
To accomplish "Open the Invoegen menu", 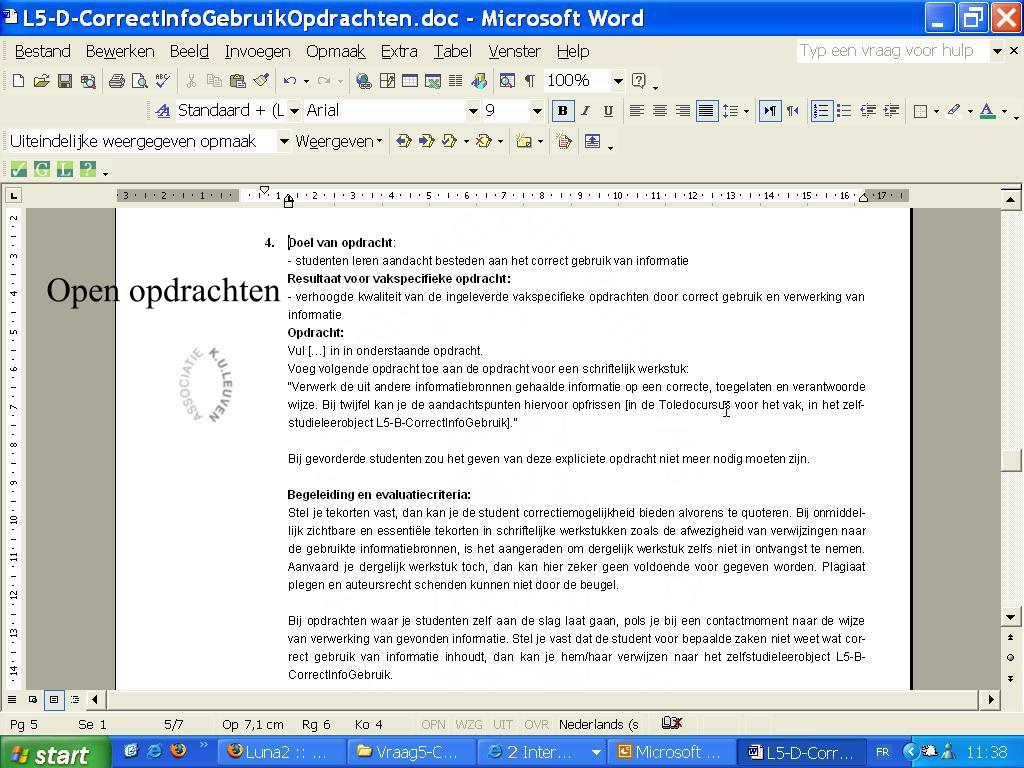I will [x=257, y=51].
